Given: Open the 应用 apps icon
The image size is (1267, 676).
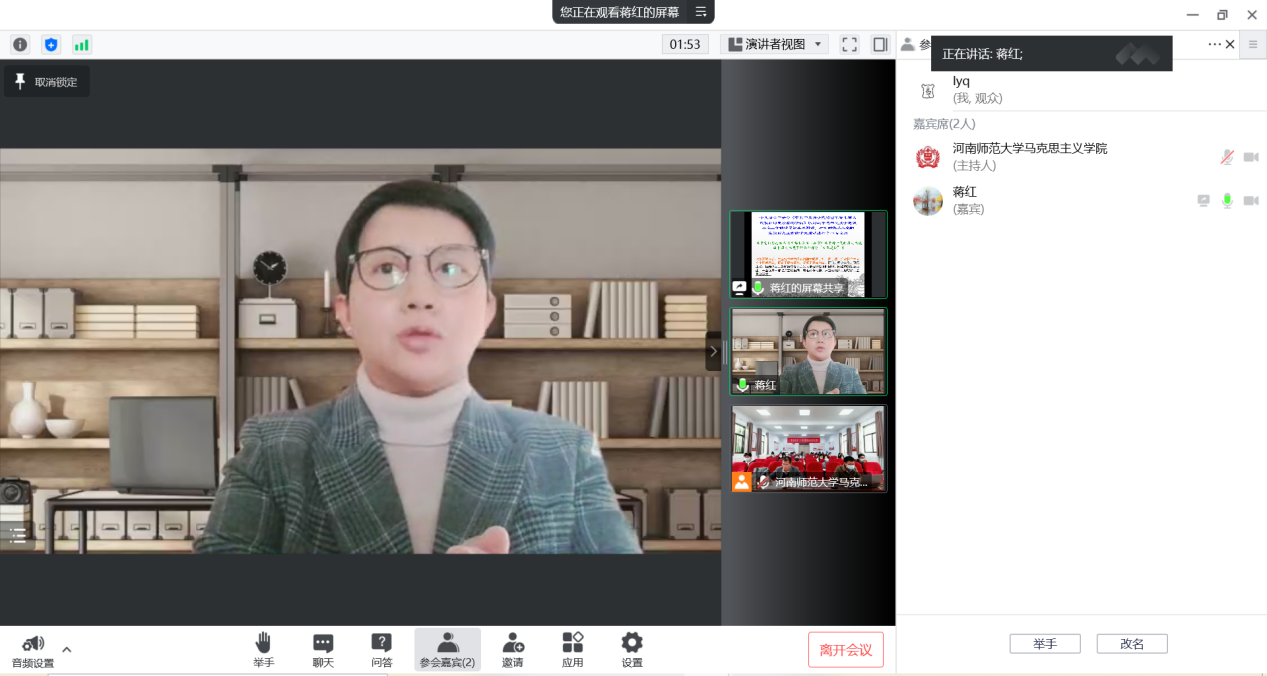Looking at the screenshot, I should [x=572, y=649].
